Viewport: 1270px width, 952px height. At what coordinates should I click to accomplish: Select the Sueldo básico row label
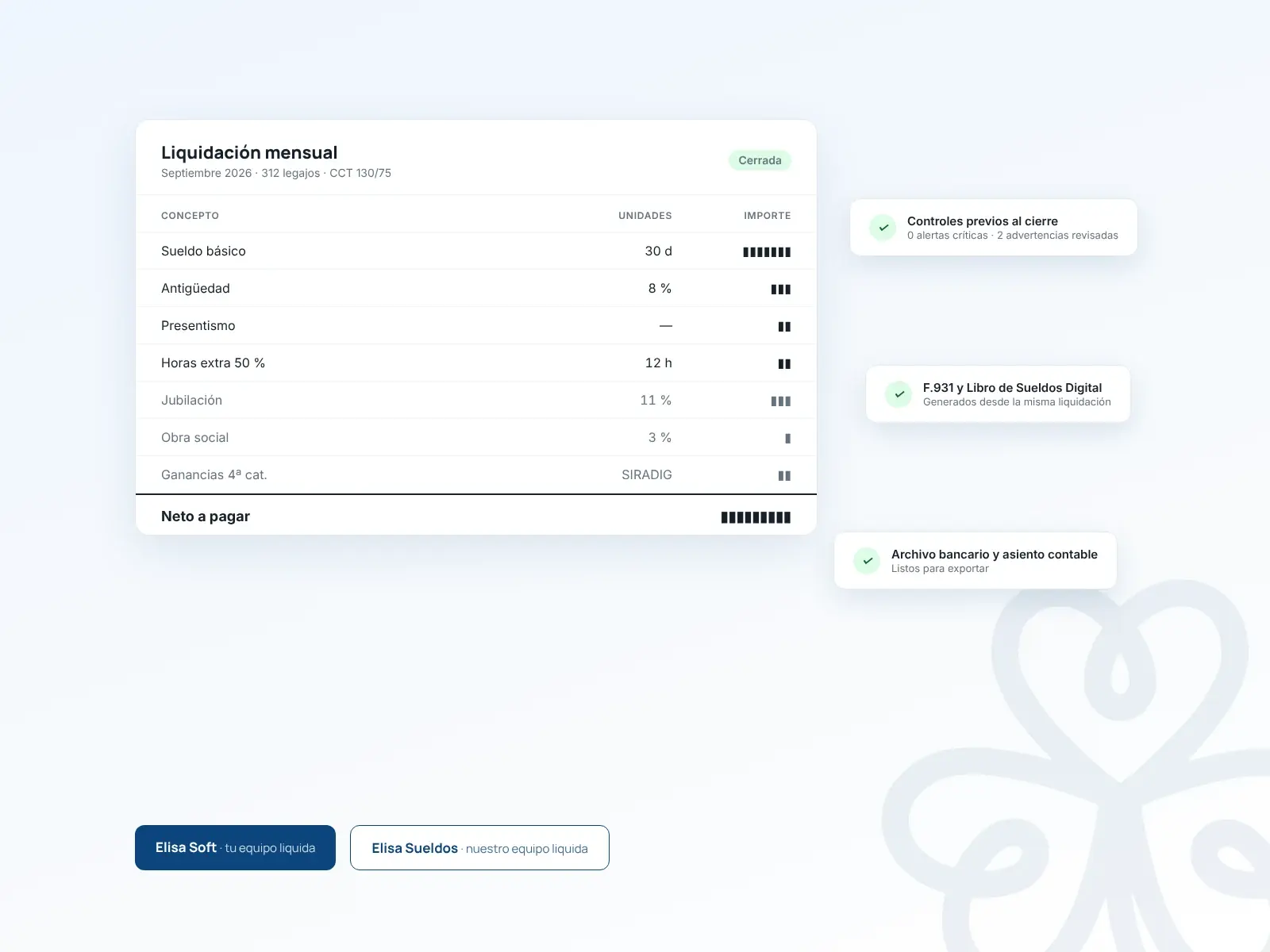pos(203,251)
